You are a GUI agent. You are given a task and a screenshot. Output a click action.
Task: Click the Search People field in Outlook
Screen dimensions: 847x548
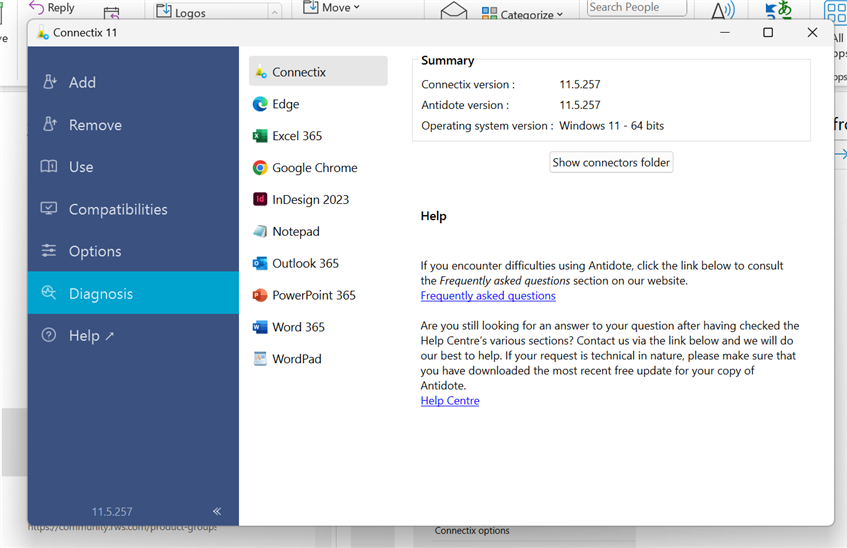636,8
